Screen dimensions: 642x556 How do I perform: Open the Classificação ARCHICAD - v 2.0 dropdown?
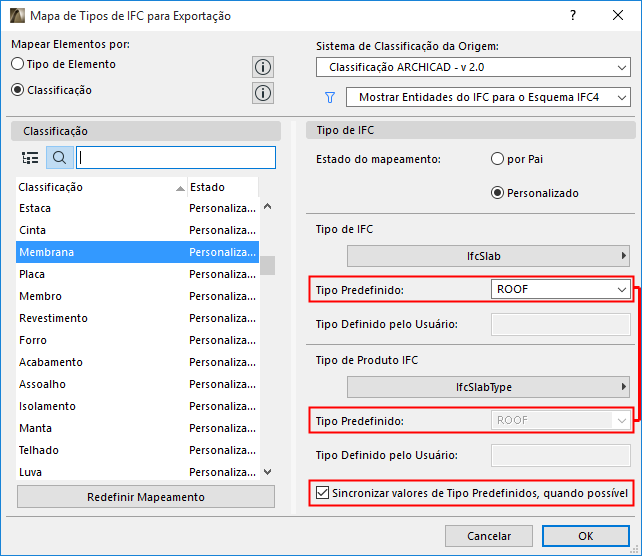coord(473,67)
